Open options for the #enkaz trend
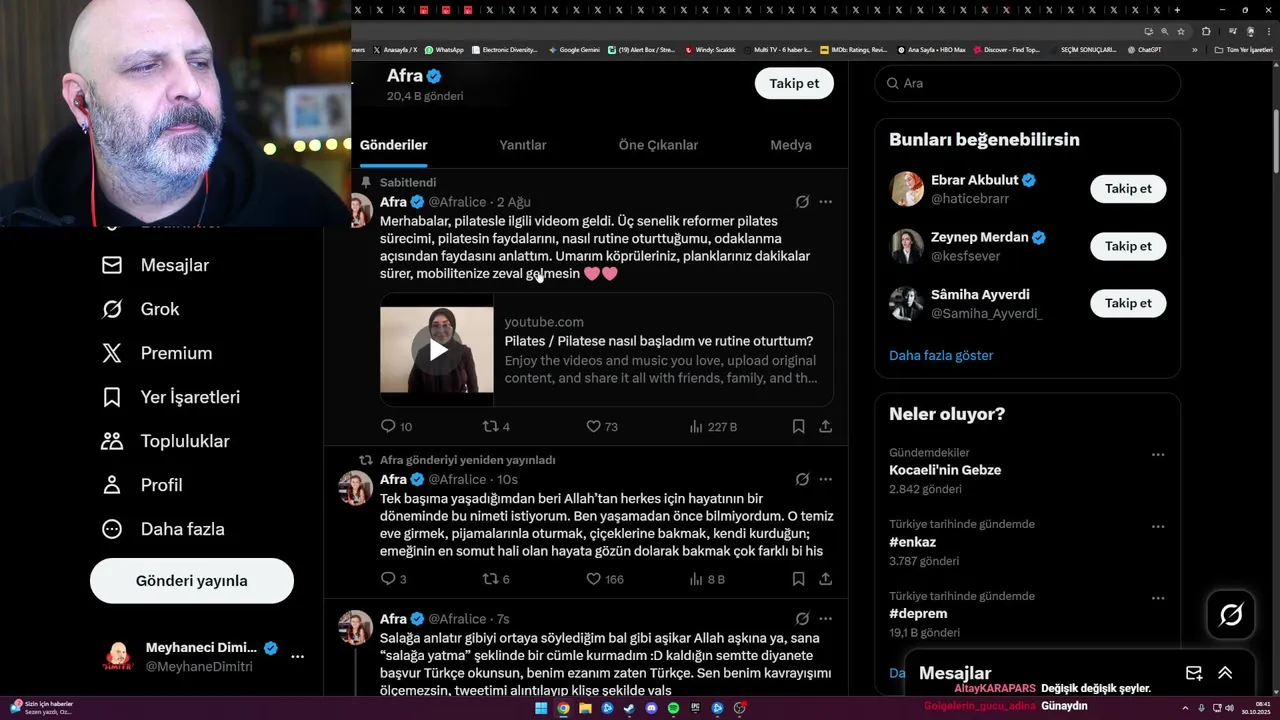 click(x=1158, y=526)
